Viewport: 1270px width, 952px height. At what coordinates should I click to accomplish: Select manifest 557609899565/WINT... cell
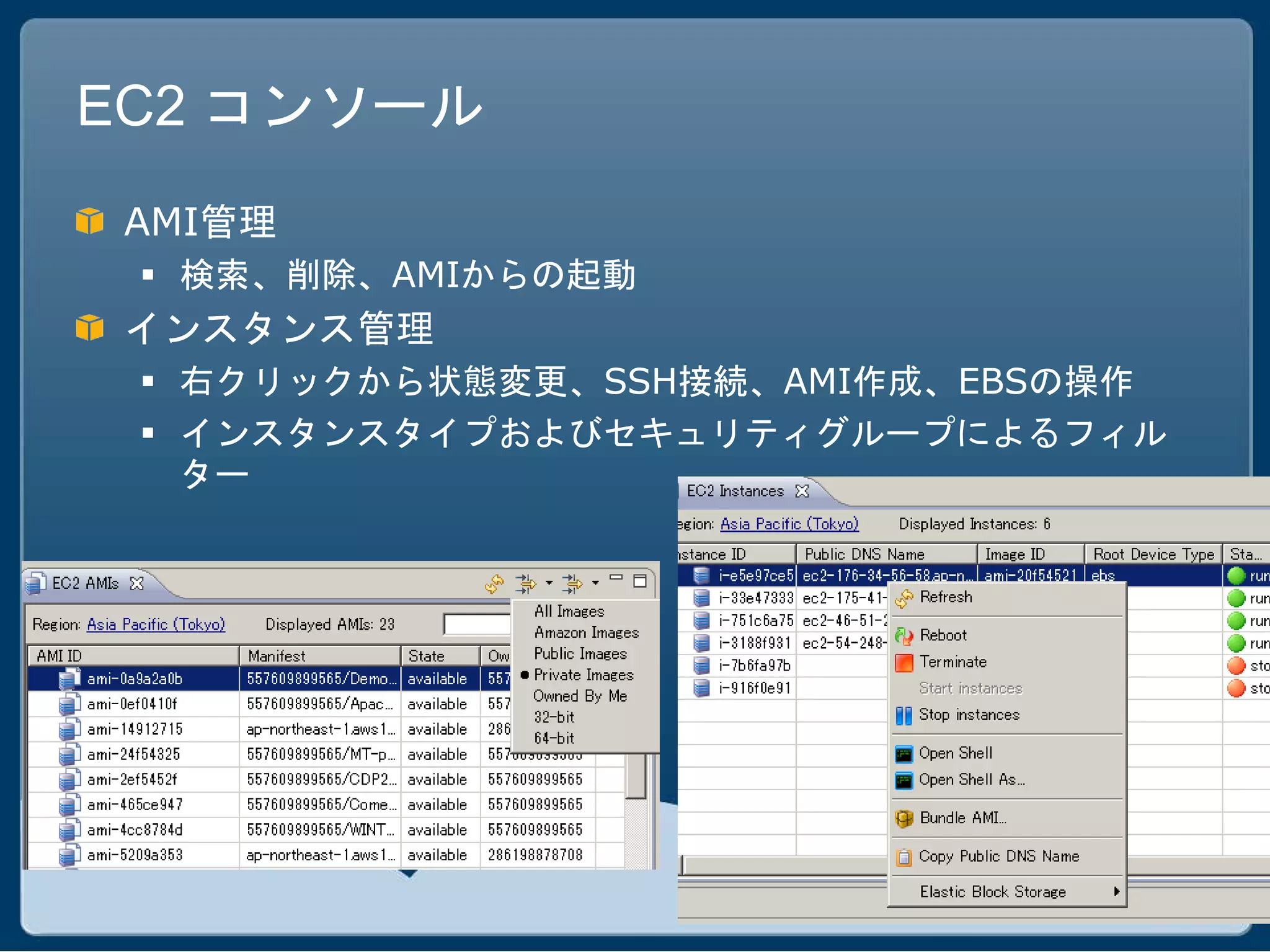(320, 830)
